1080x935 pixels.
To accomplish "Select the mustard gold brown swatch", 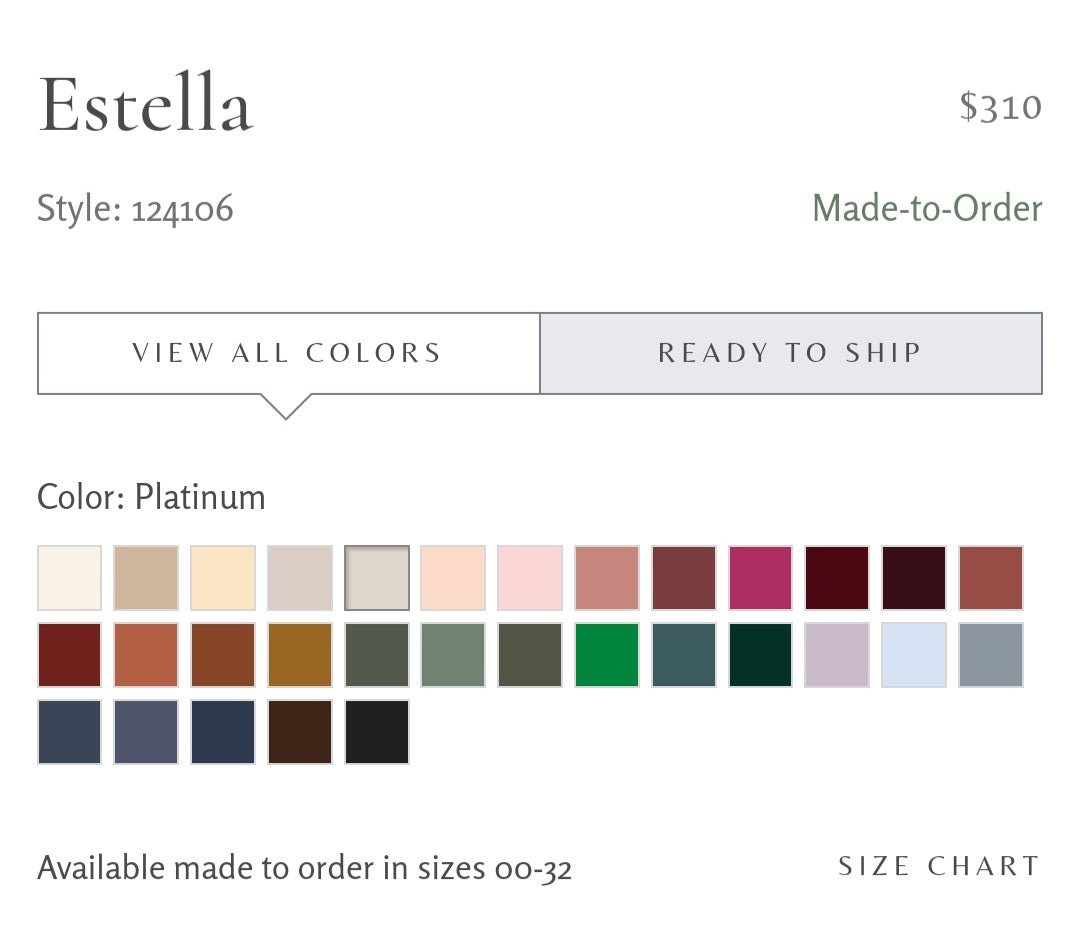I will pyautogui.click(x=300, y=655).
